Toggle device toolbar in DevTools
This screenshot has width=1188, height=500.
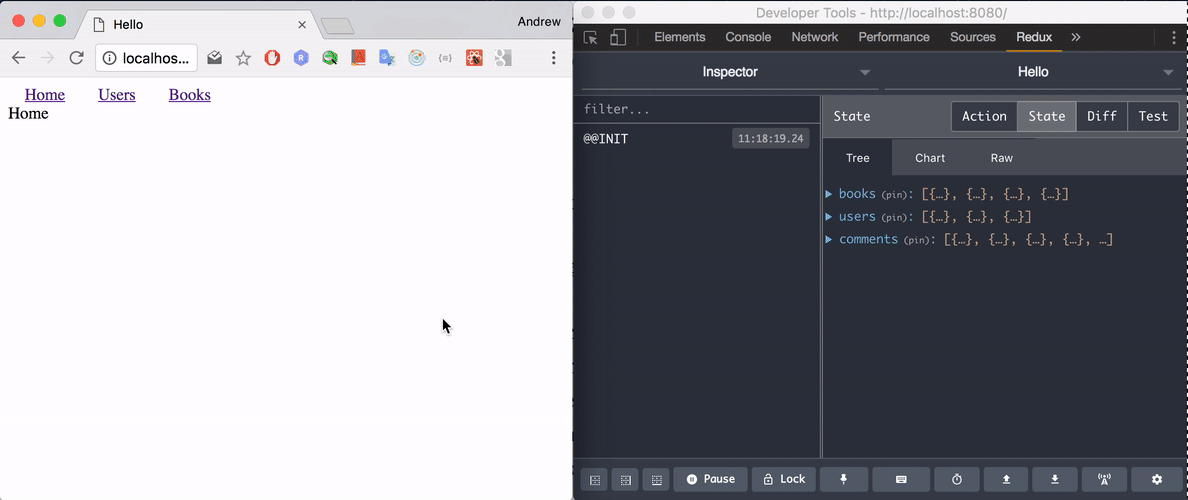coord(618,37)
